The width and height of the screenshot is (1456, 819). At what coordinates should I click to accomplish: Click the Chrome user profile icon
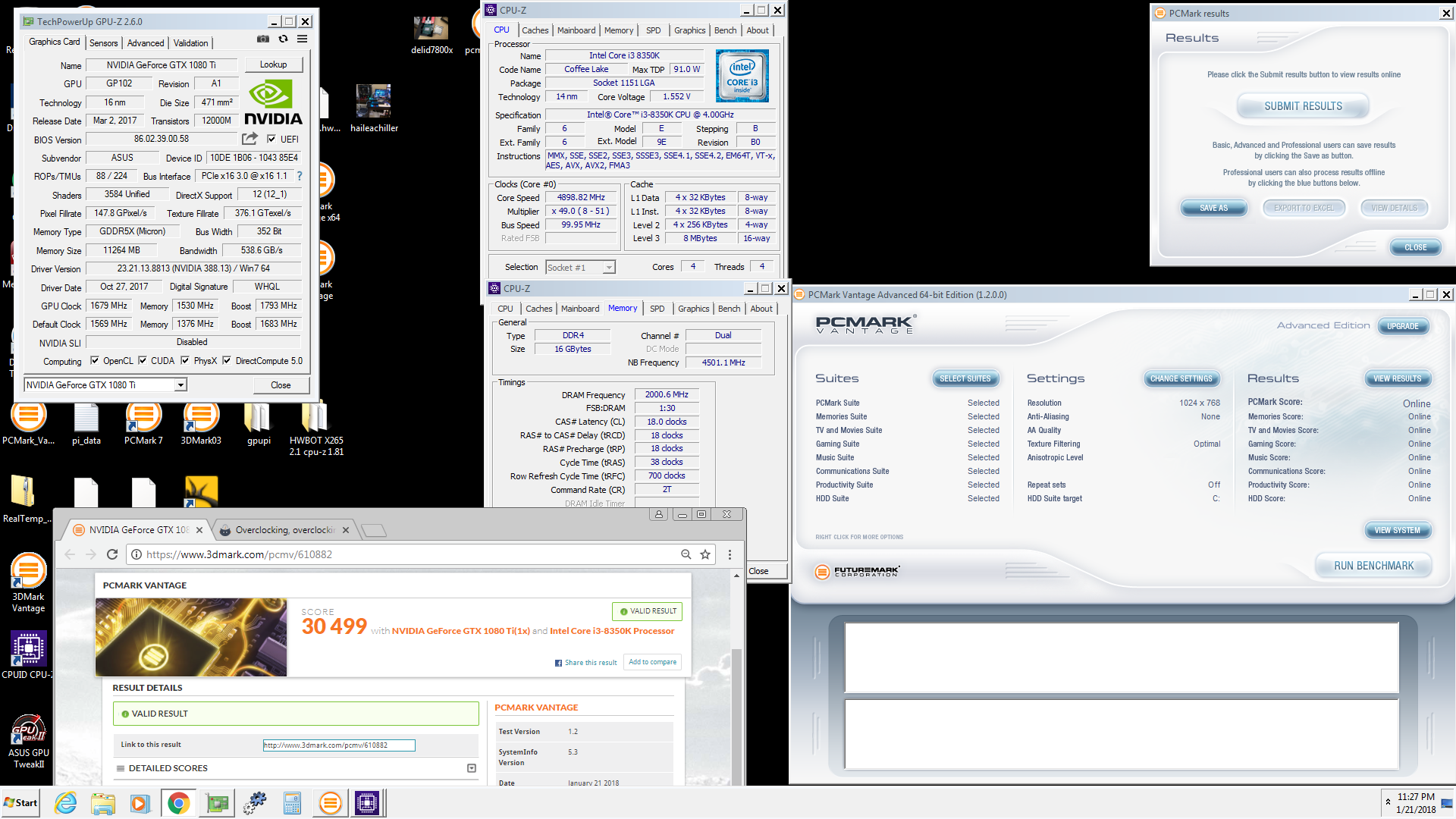[x=659, y=514]
